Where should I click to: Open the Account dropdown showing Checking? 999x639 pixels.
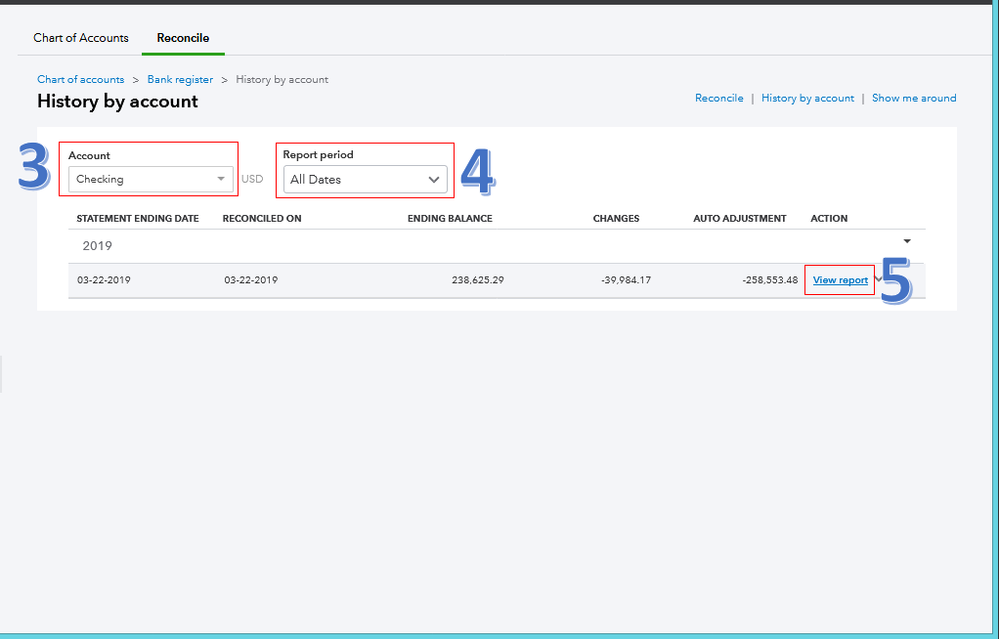click(x=150, y=179)
